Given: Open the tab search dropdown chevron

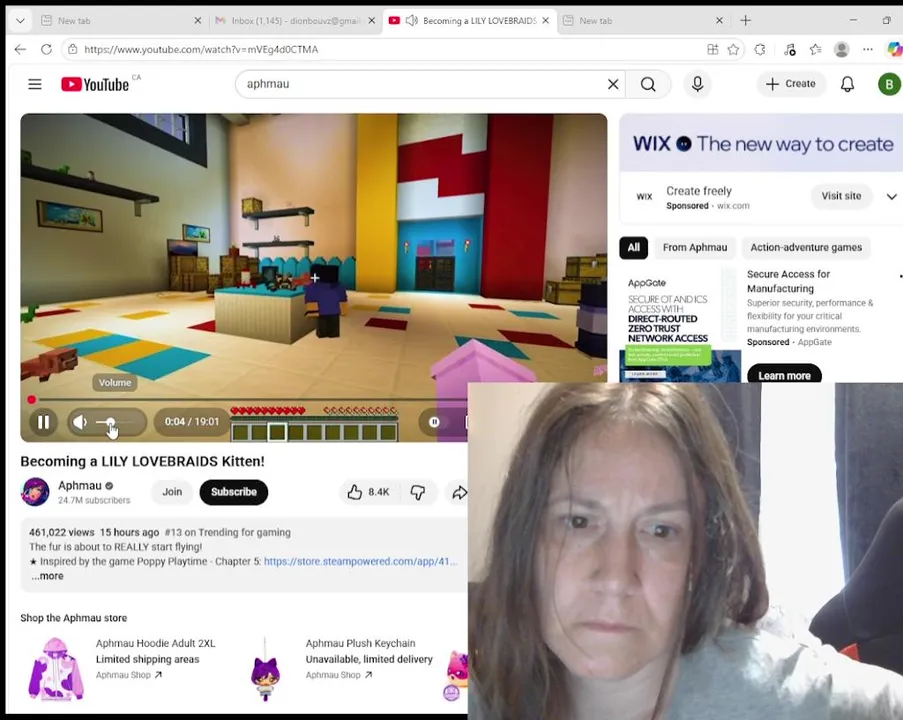Looking at the screenshot, I should (20, 21).
